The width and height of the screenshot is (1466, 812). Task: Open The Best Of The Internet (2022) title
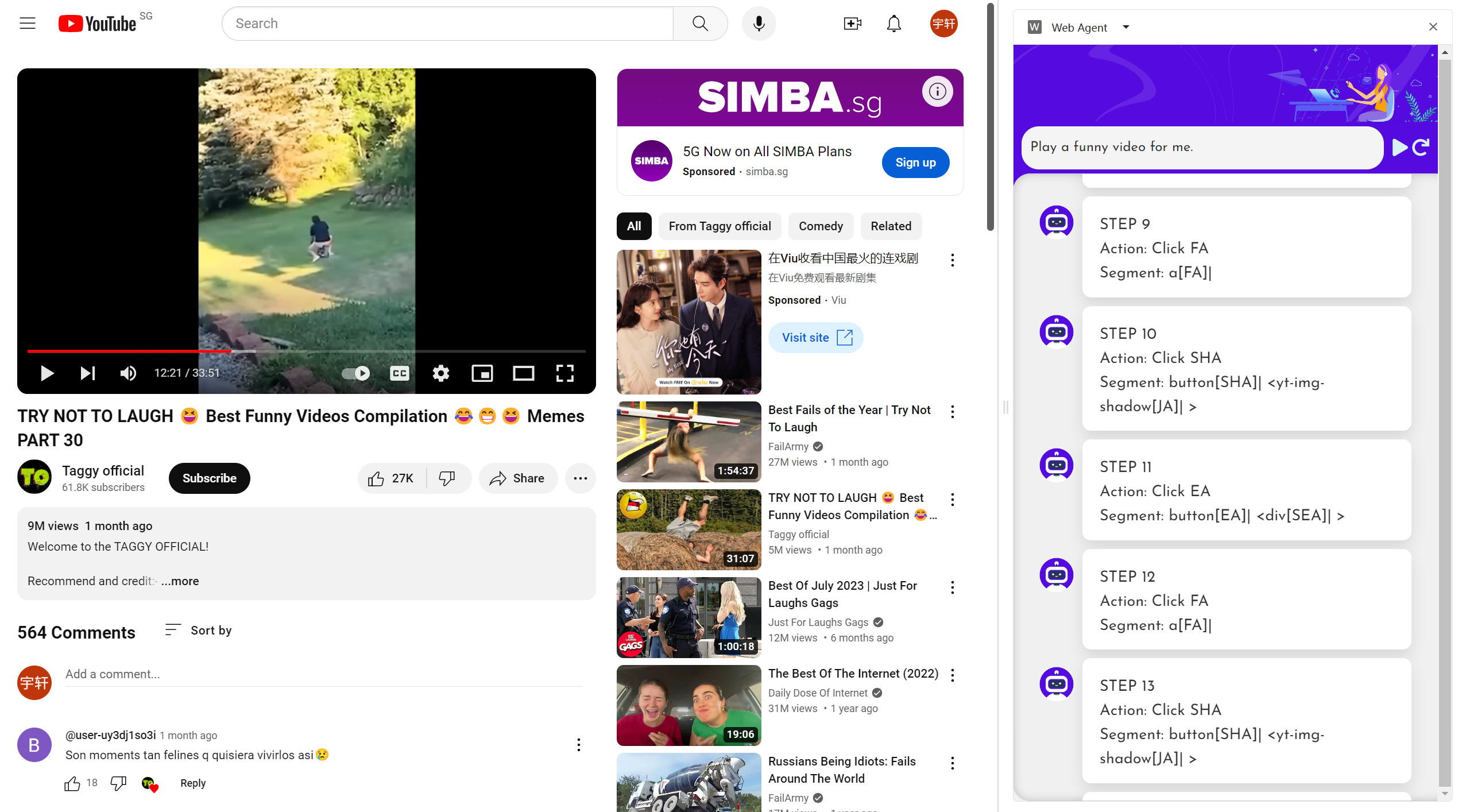(853, 674)
